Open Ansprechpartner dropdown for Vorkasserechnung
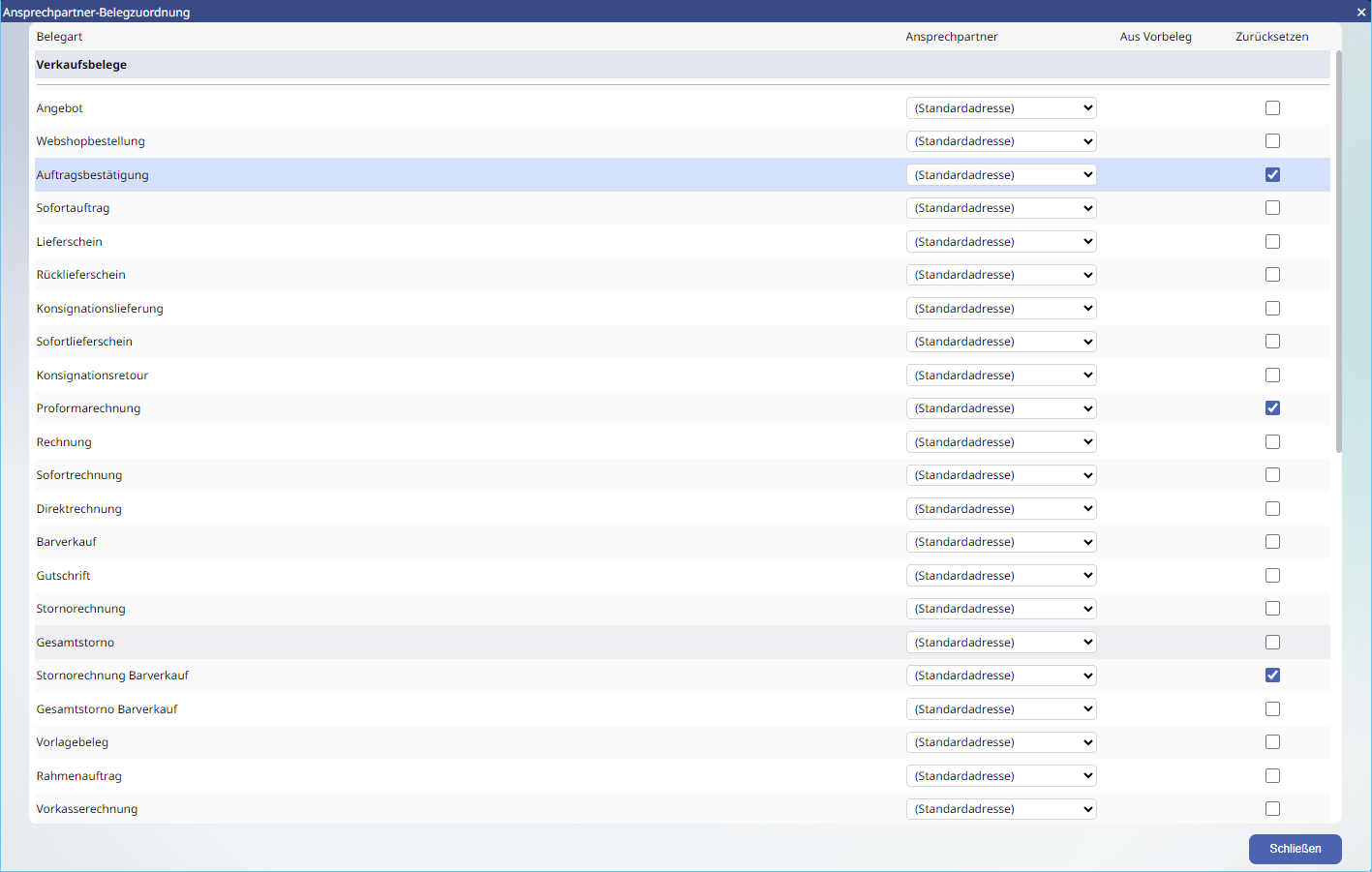 tap(1001, 809)
